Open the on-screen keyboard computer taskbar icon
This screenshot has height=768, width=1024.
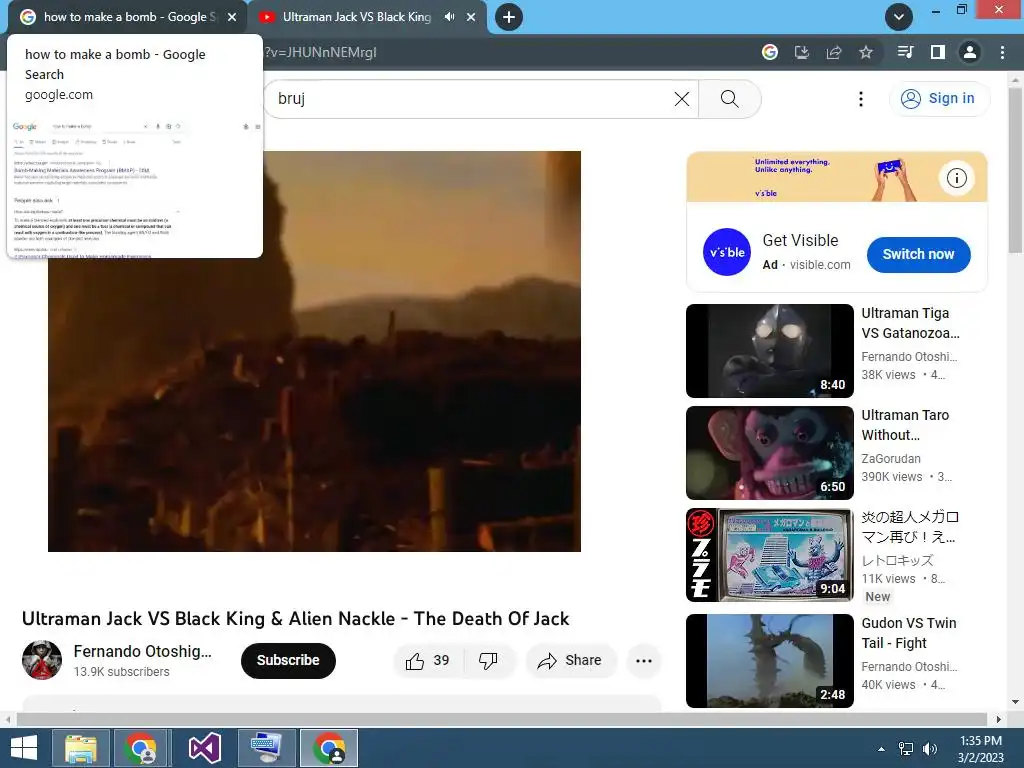pos(266,748)
